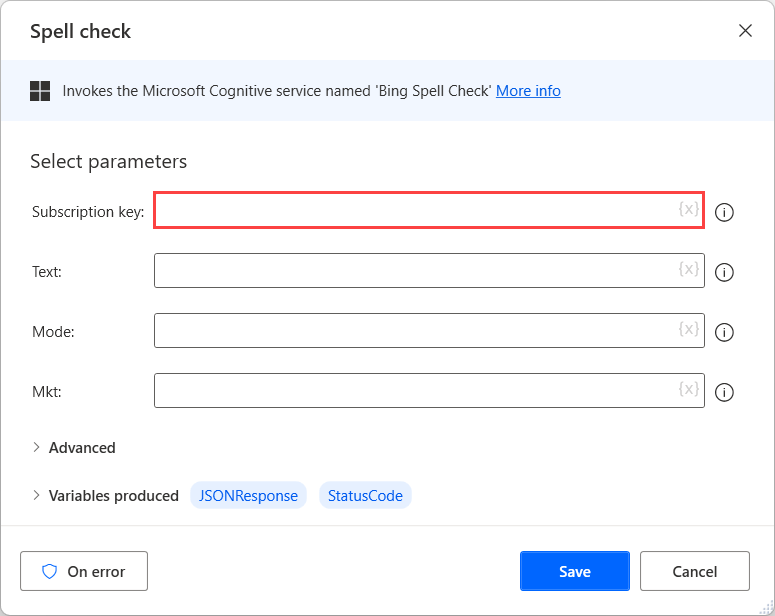This screenshot has height=616, width=775.
Task: Click info icon beside Mode field
Action: point(725,332)
